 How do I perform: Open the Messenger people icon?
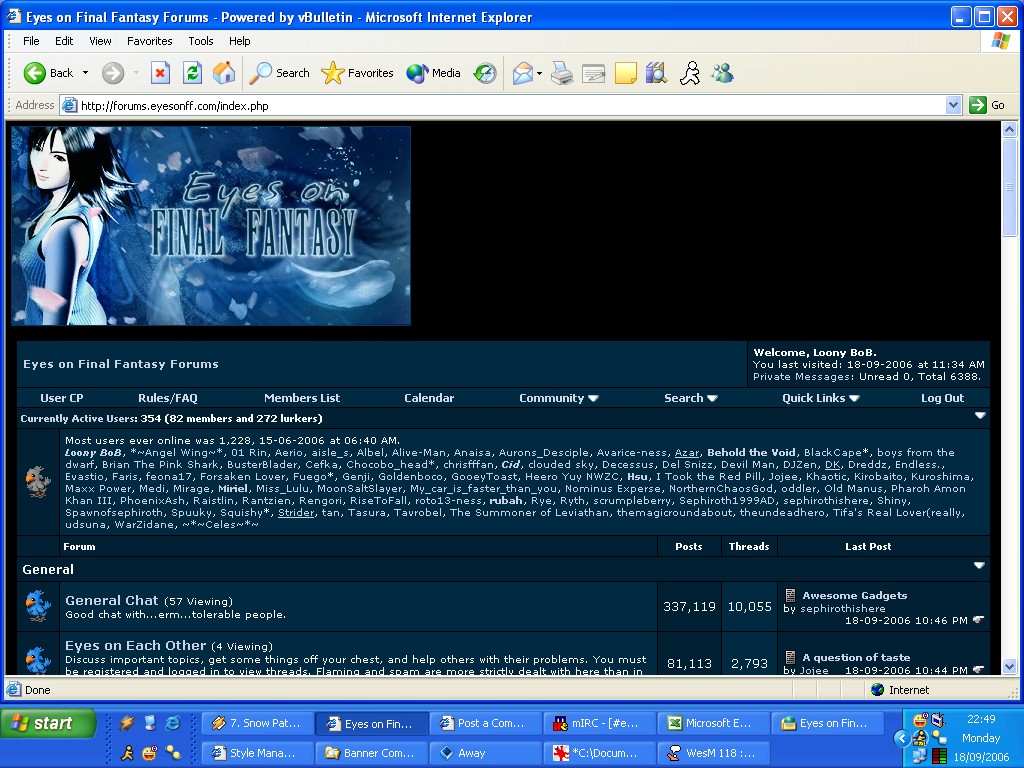722,73
